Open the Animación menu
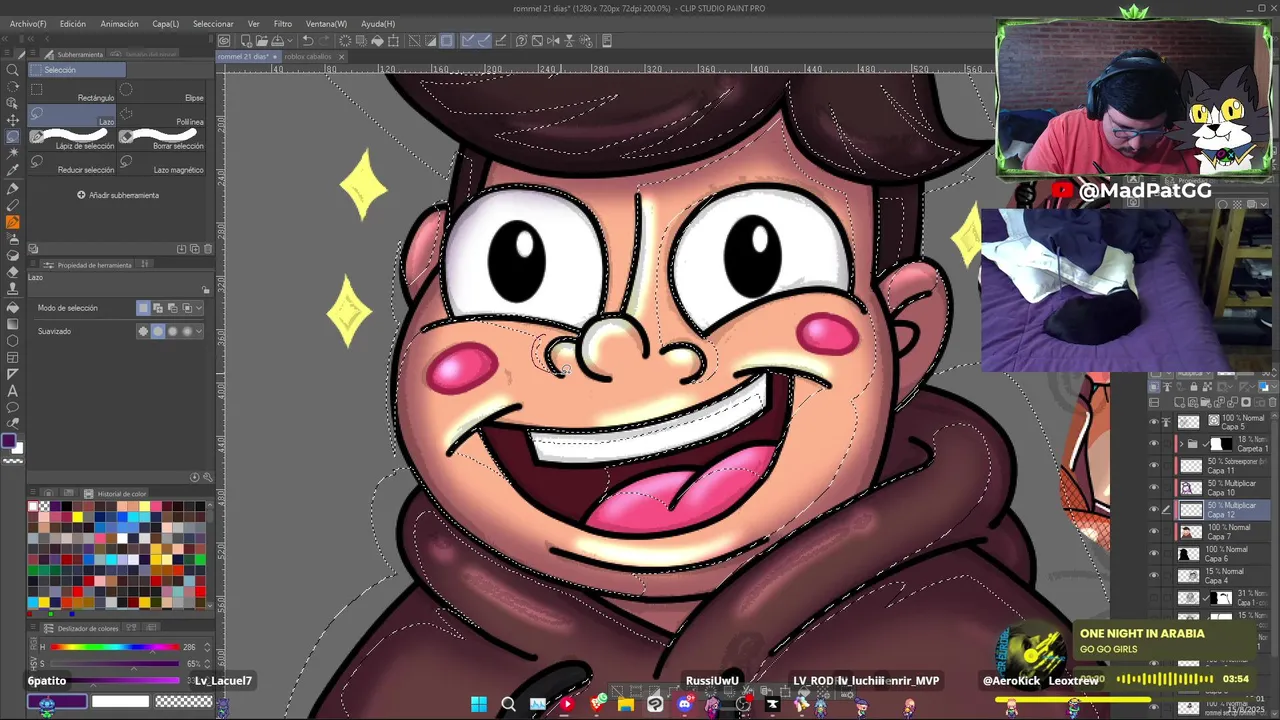Screen dimensions: 1280x720 [120, 23]
